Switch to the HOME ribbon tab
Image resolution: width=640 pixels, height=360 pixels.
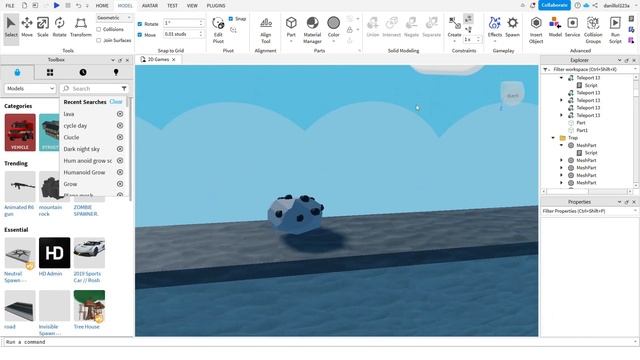click(x=102, y=6)
